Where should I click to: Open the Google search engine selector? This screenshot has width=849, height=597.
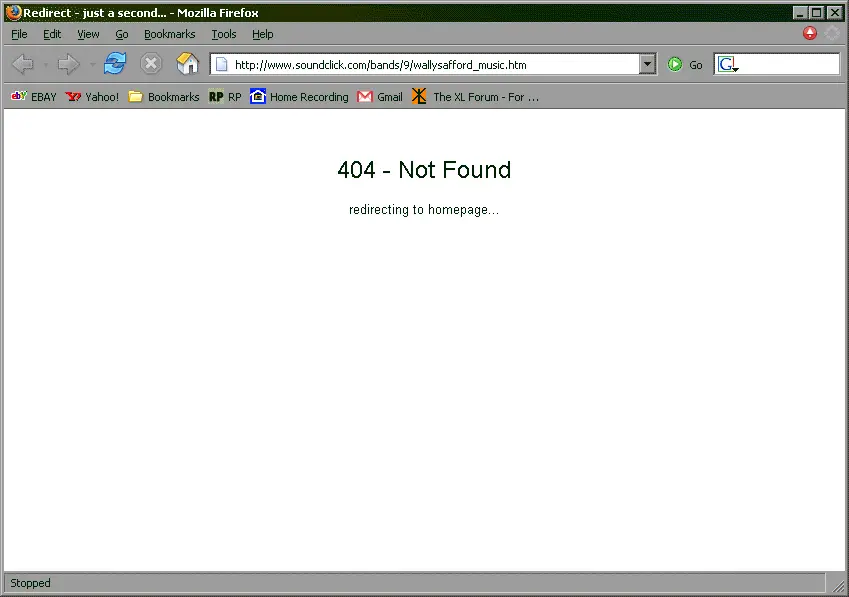coord(727,65)
